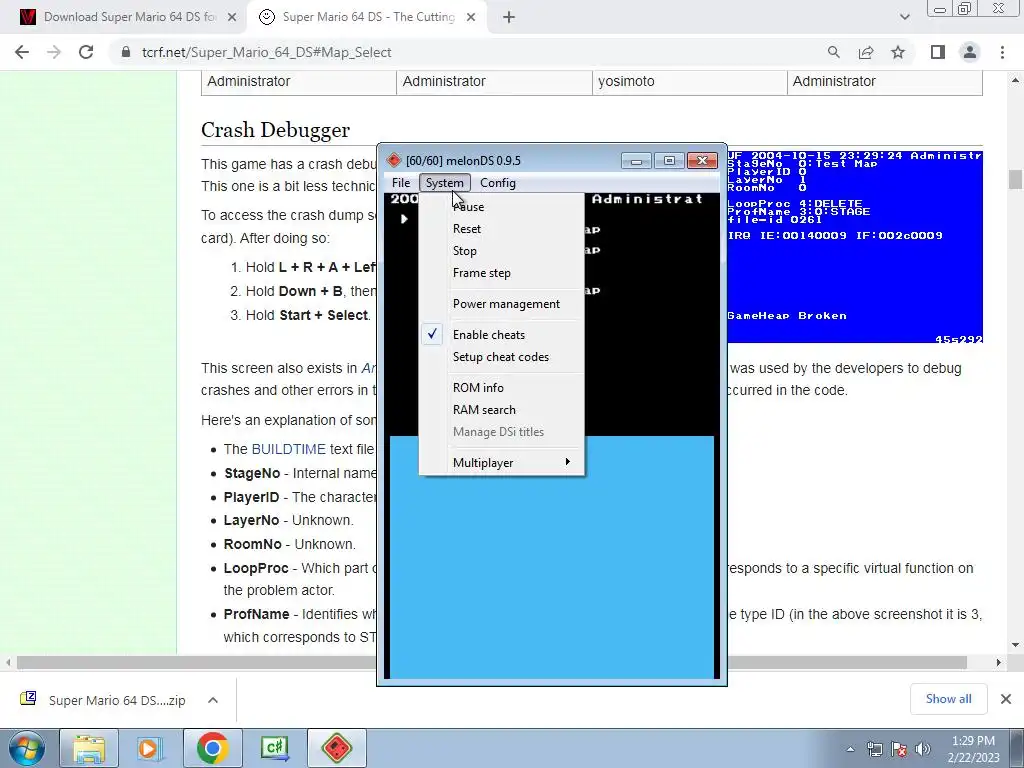
Task: Click the Chrome forward arrow
Action: tap(54, 52)
